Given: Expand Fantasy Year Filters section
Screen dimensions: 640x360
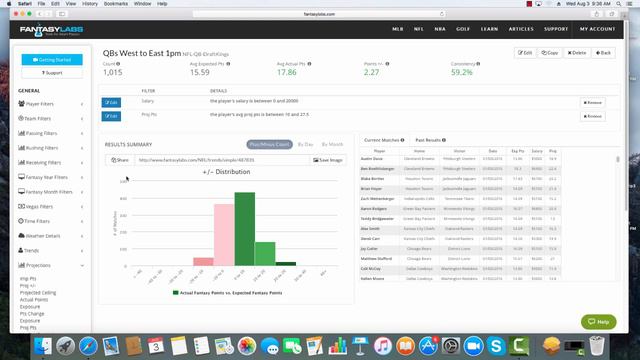Looking at the screenshot, I should 51,177.
